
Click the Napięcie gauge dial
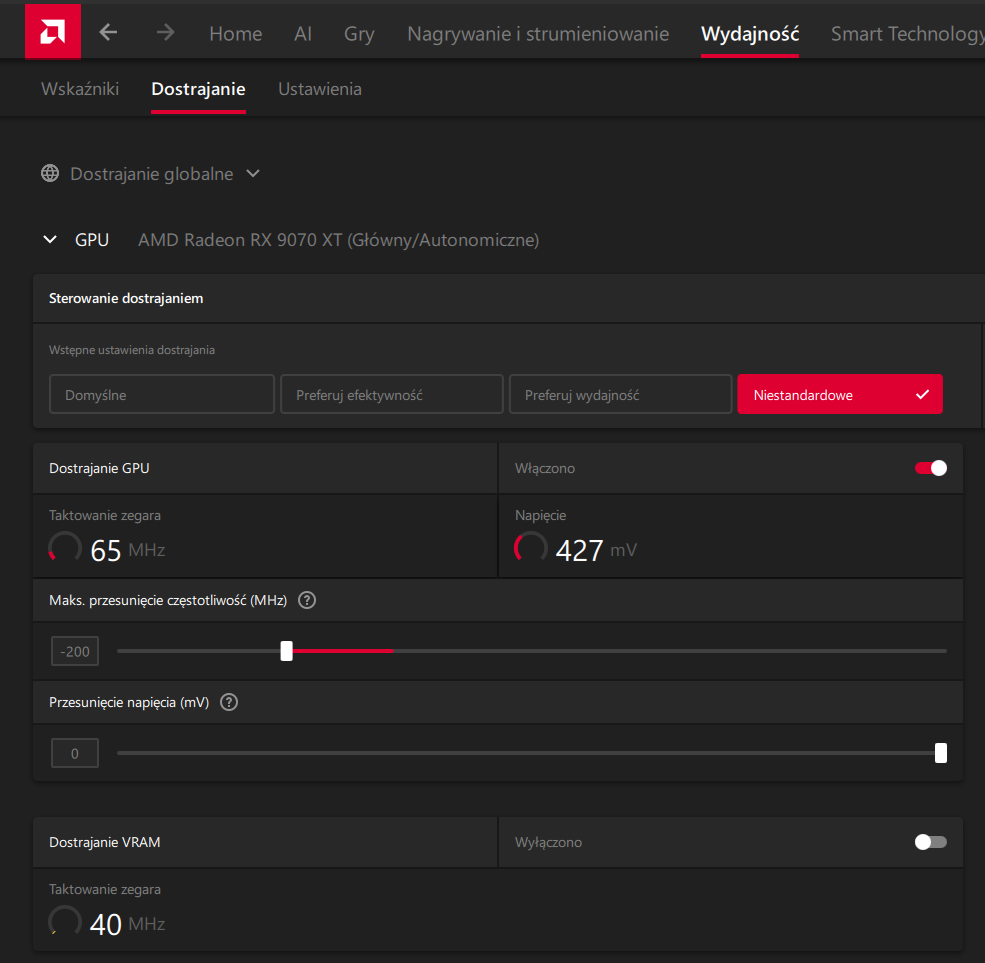(x=531, y=547)
